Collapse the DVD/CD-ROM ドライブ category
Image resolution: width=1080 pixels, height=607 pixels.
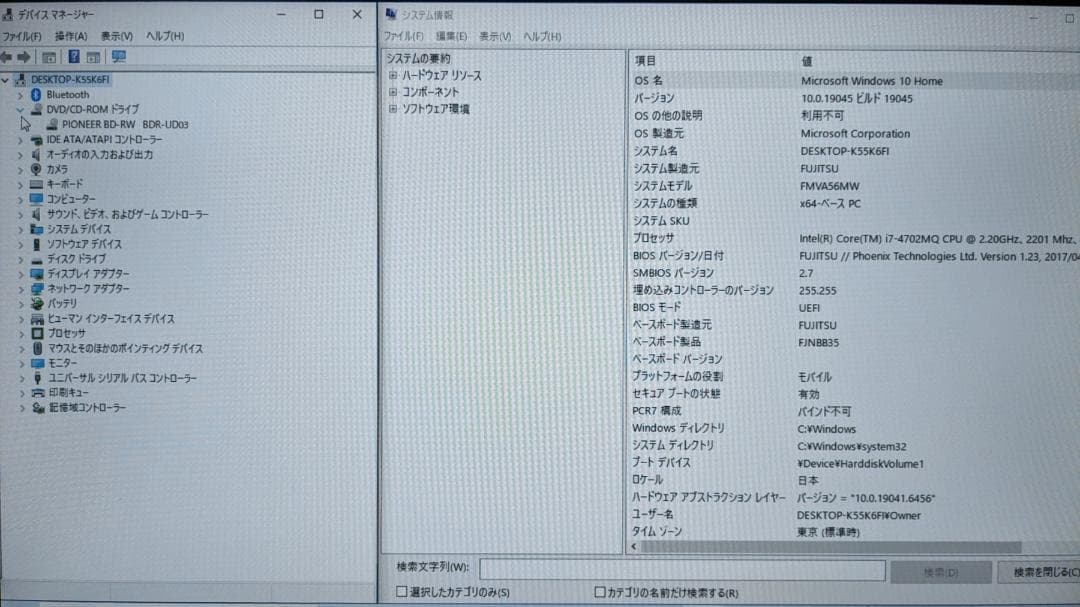(x=22, y=109)
